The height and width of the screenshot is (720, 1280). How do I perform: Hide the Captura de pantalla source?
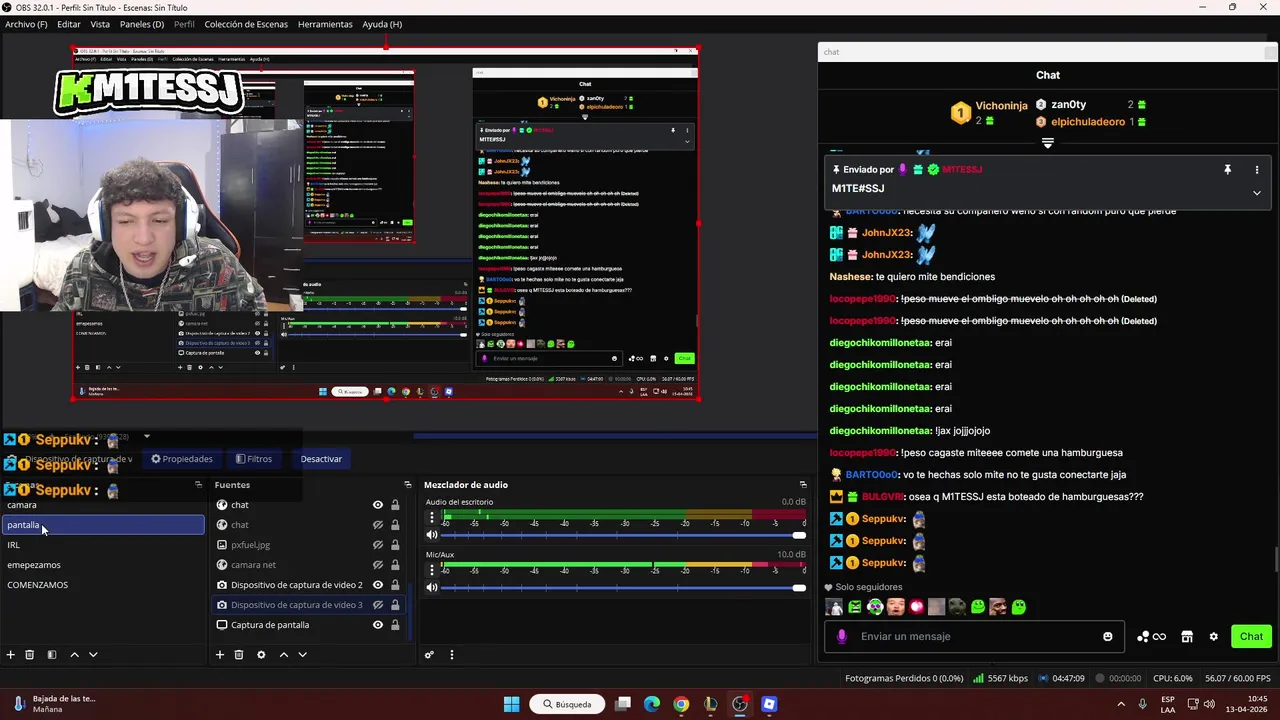click(378, 625)
